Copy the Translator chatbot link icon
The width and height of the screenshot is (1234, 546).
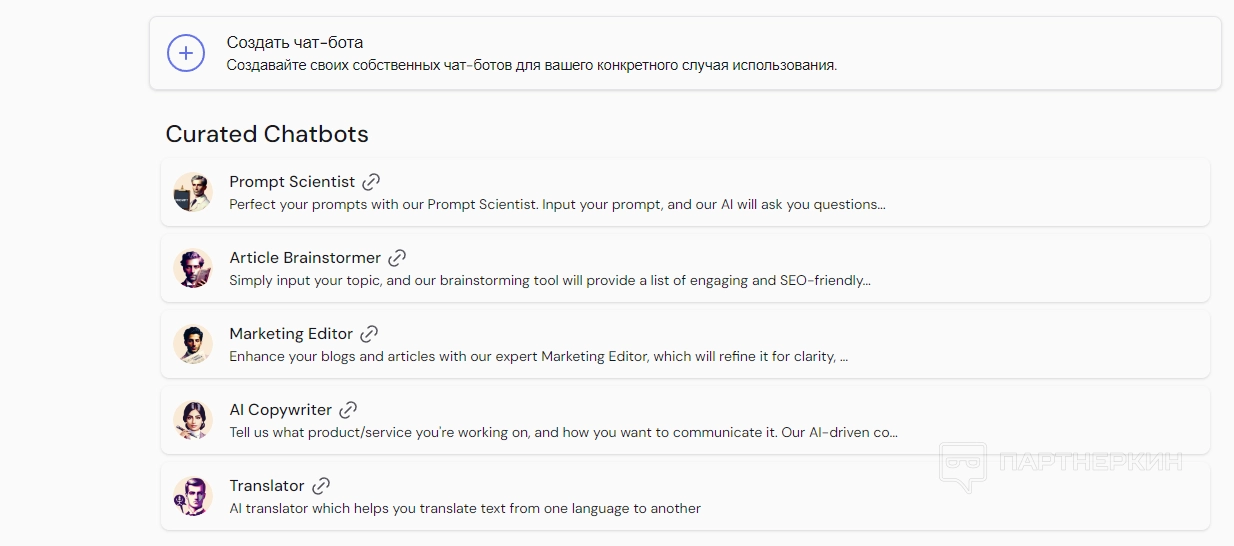tap(321, 486)
